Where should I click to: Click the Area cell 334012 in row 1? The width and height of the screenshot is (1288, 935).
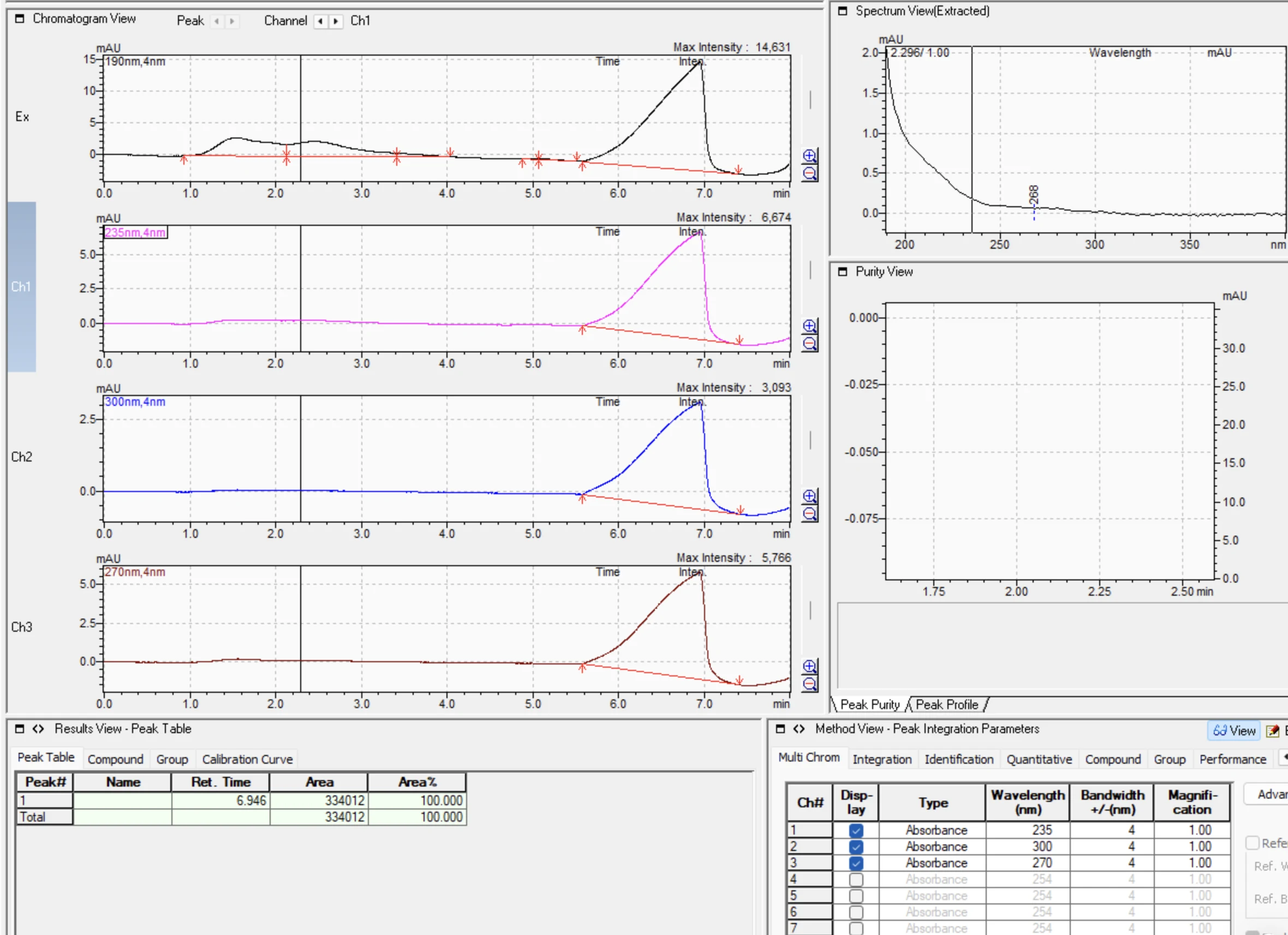click(319, 800)
